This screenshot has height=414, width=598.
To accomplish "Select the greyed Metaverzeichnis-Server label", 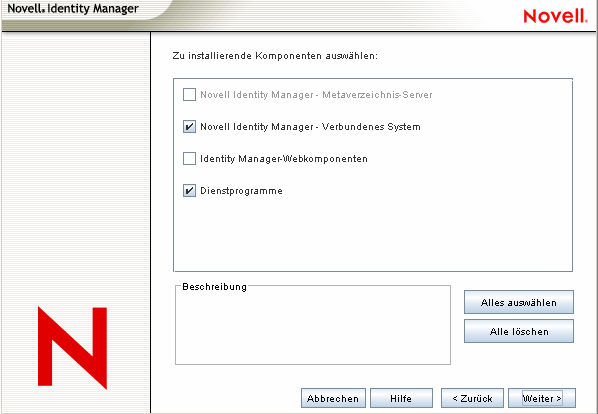I will (x=316, y=95).
